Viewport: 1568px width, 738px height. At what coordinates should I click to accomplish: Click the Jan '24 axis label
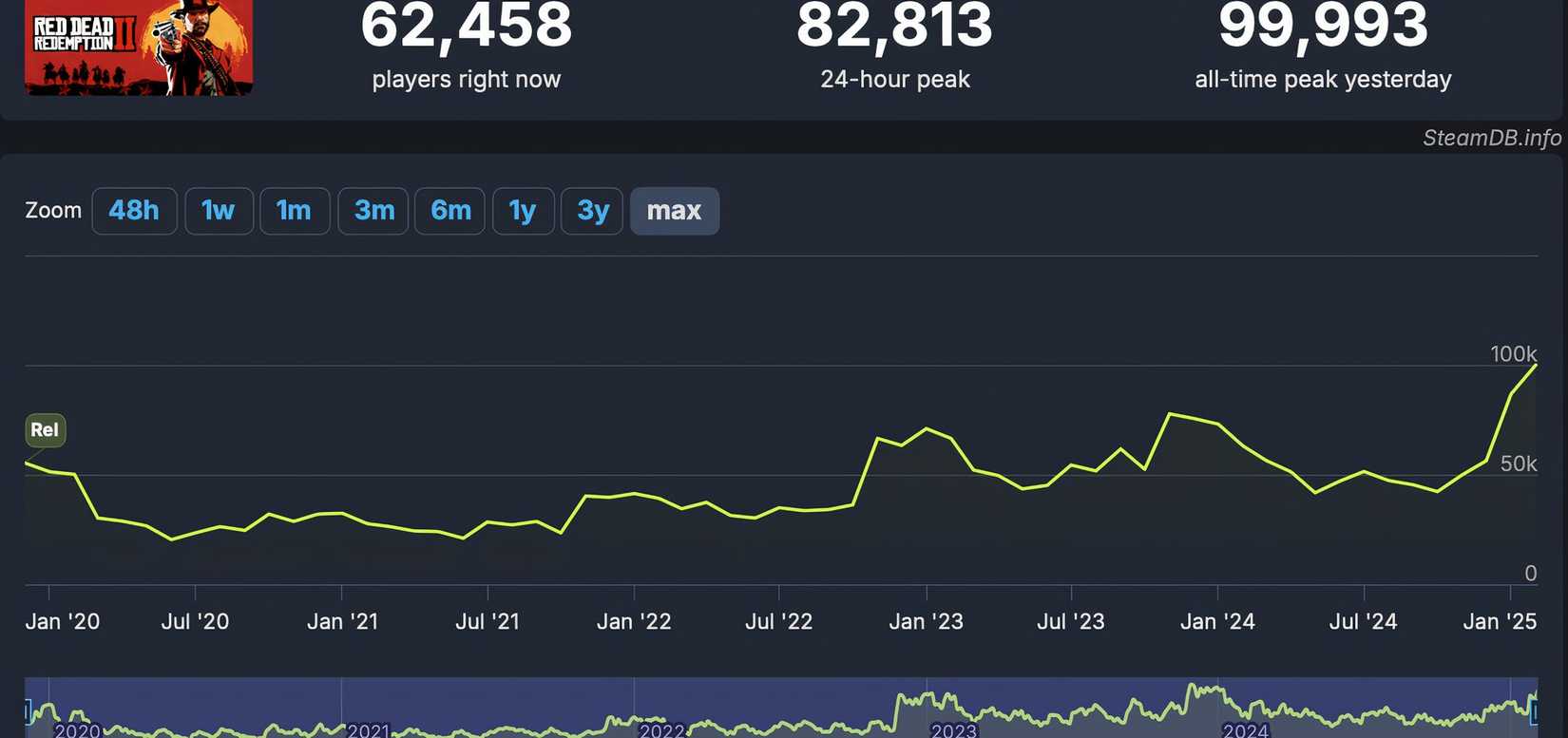(x=1217, y=621)
